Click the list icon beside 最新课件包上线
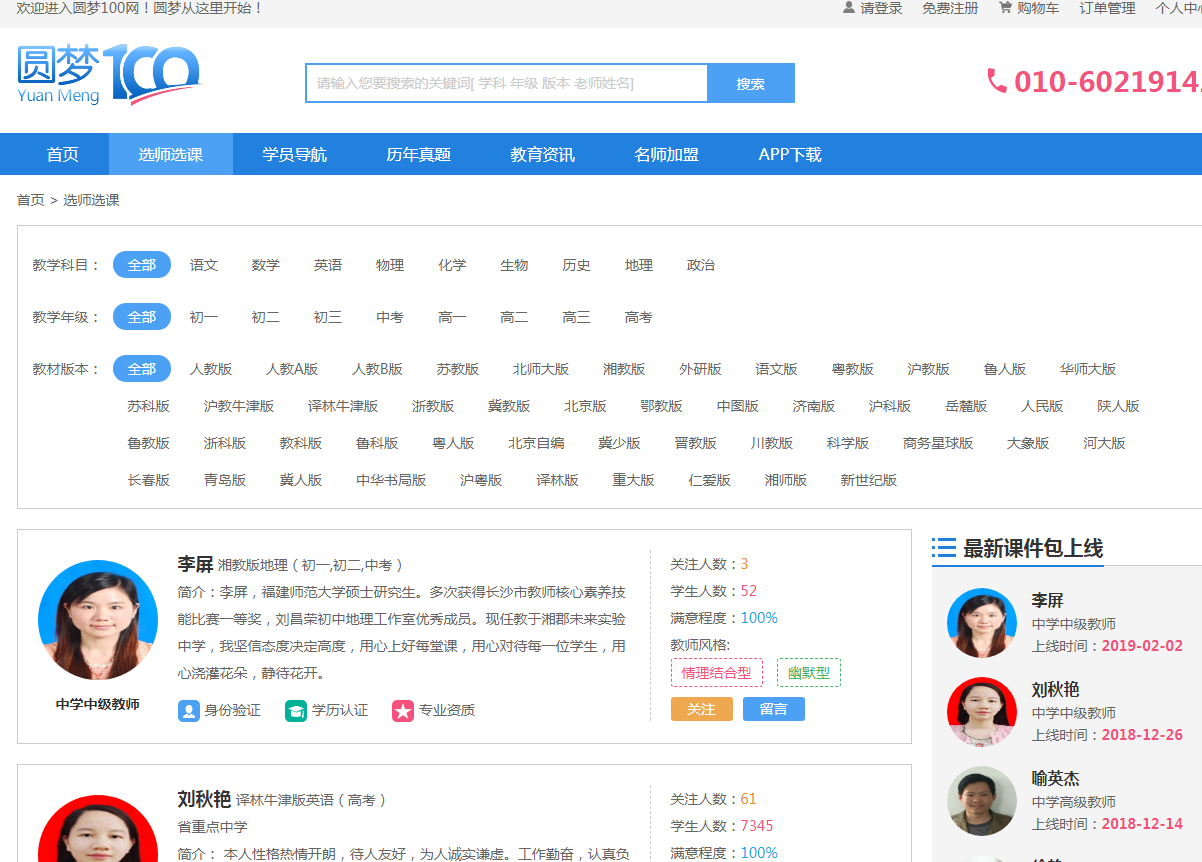The width and height of the screenshot is (1202, 862). click(x=943, y=548)
